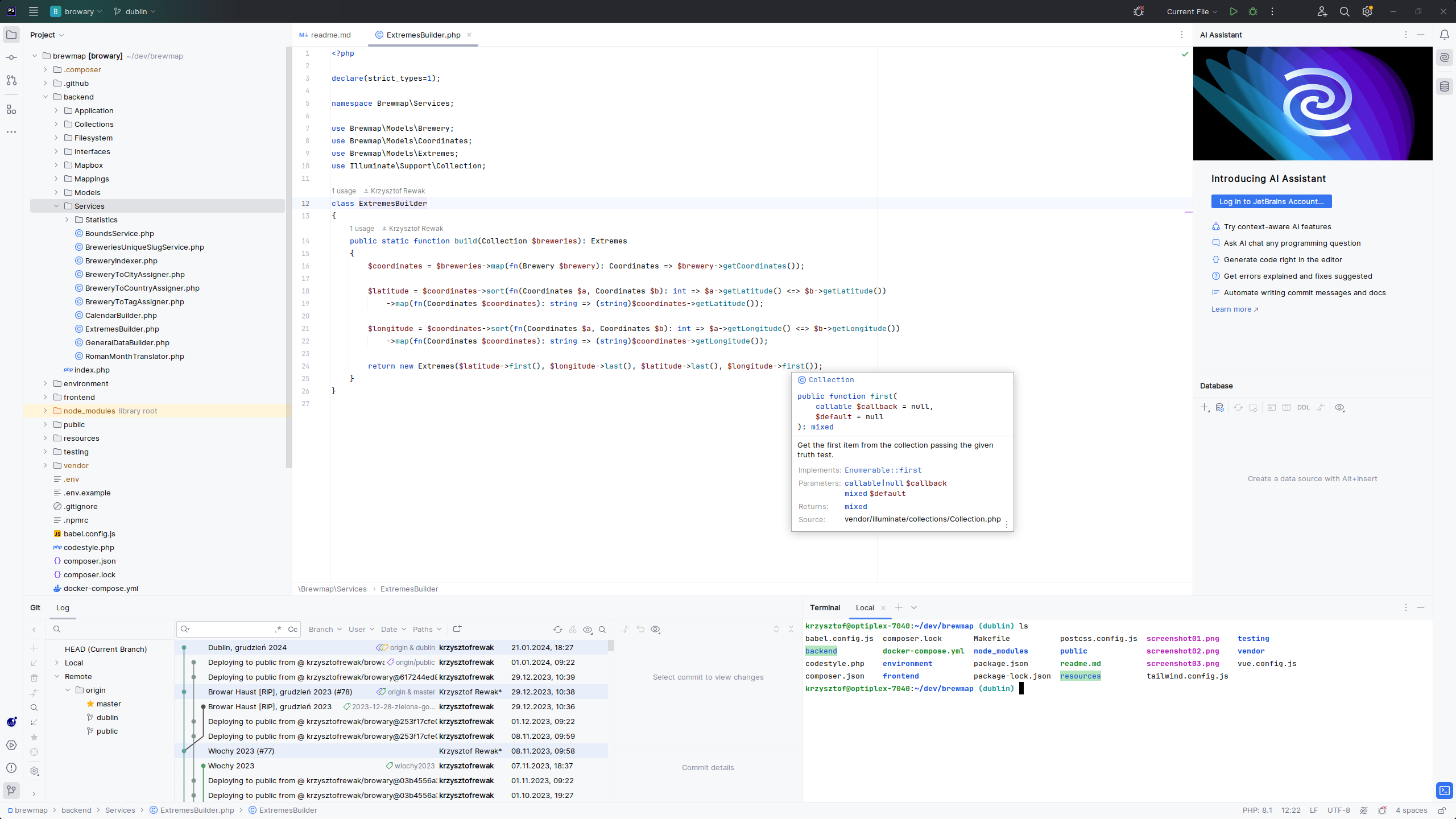Run the current file with the green play icon
This screenshot has width=1456, height=819.
pyautogui.click(x=1233, y=11)
